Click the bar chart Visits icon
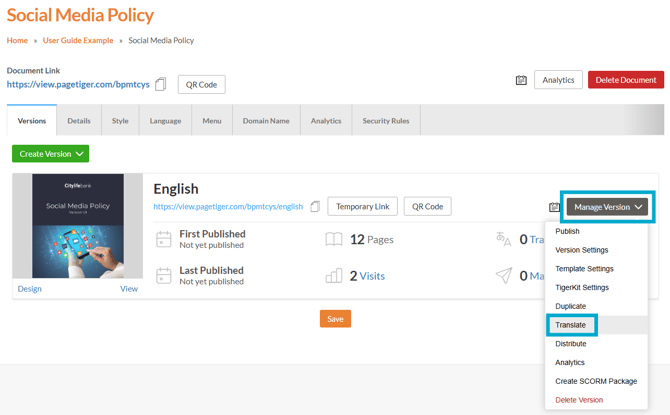 [x=334, y=276]
